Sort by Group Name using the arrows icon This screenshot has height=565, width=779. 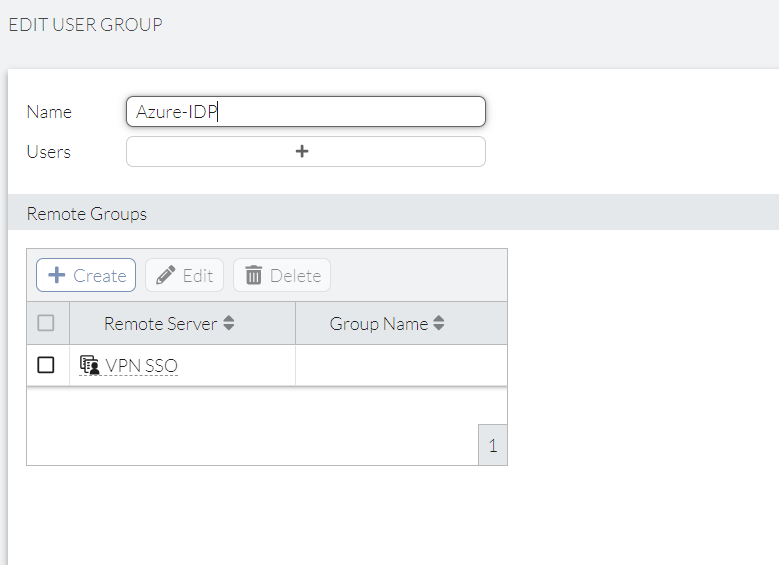(439, 324)
